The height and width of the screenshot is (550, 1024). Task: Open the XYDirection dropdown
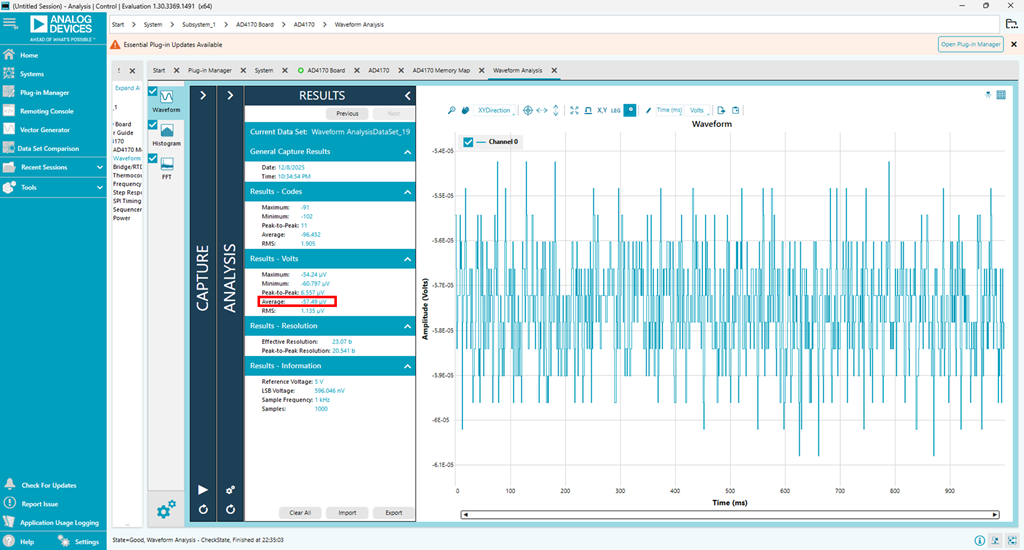pyautogui.click(x=496, y=110)
